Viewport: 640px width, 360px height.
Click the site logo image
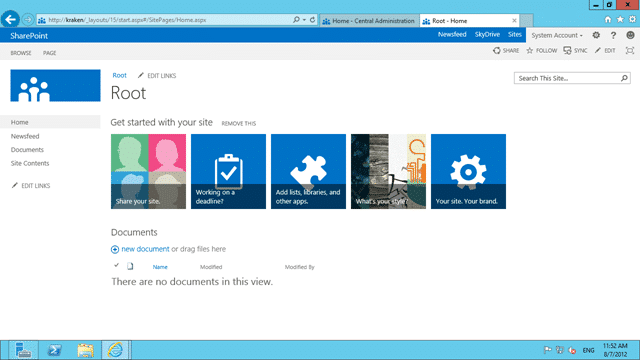(56, 85)
